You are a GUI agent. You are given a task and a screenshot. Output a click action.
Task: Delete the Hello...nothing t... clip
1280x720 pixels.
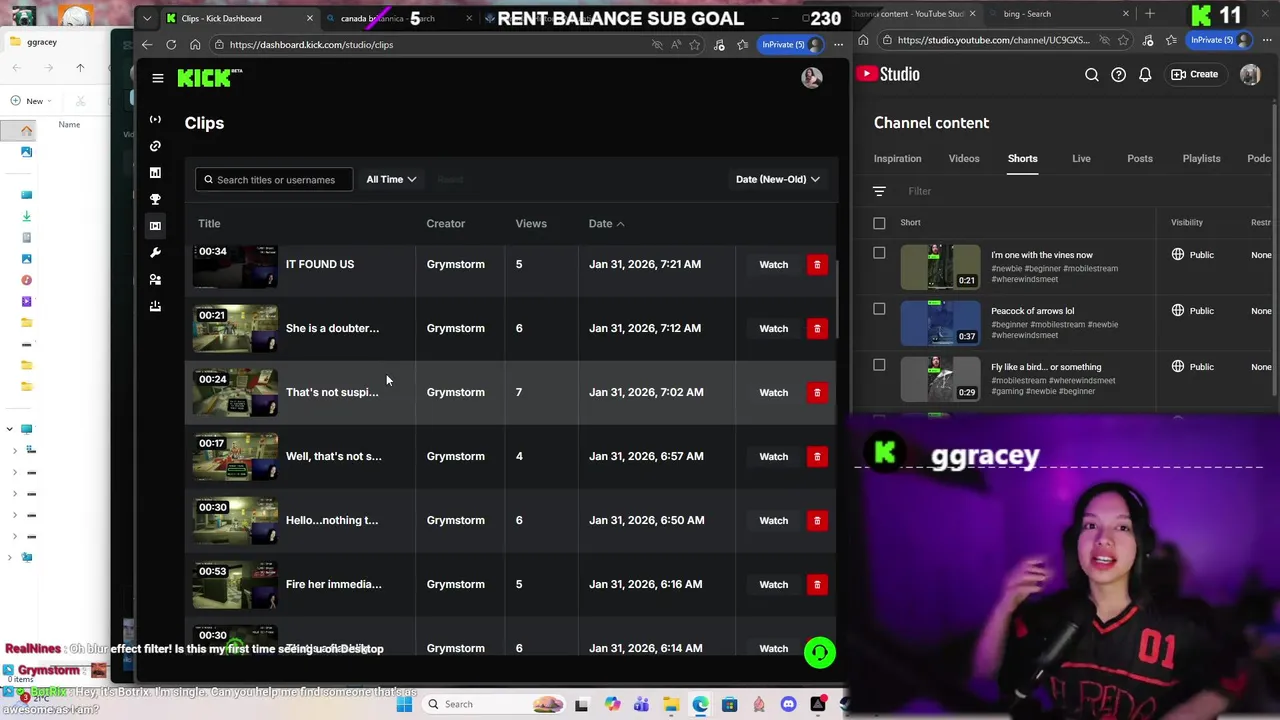[x=817, y=520]
